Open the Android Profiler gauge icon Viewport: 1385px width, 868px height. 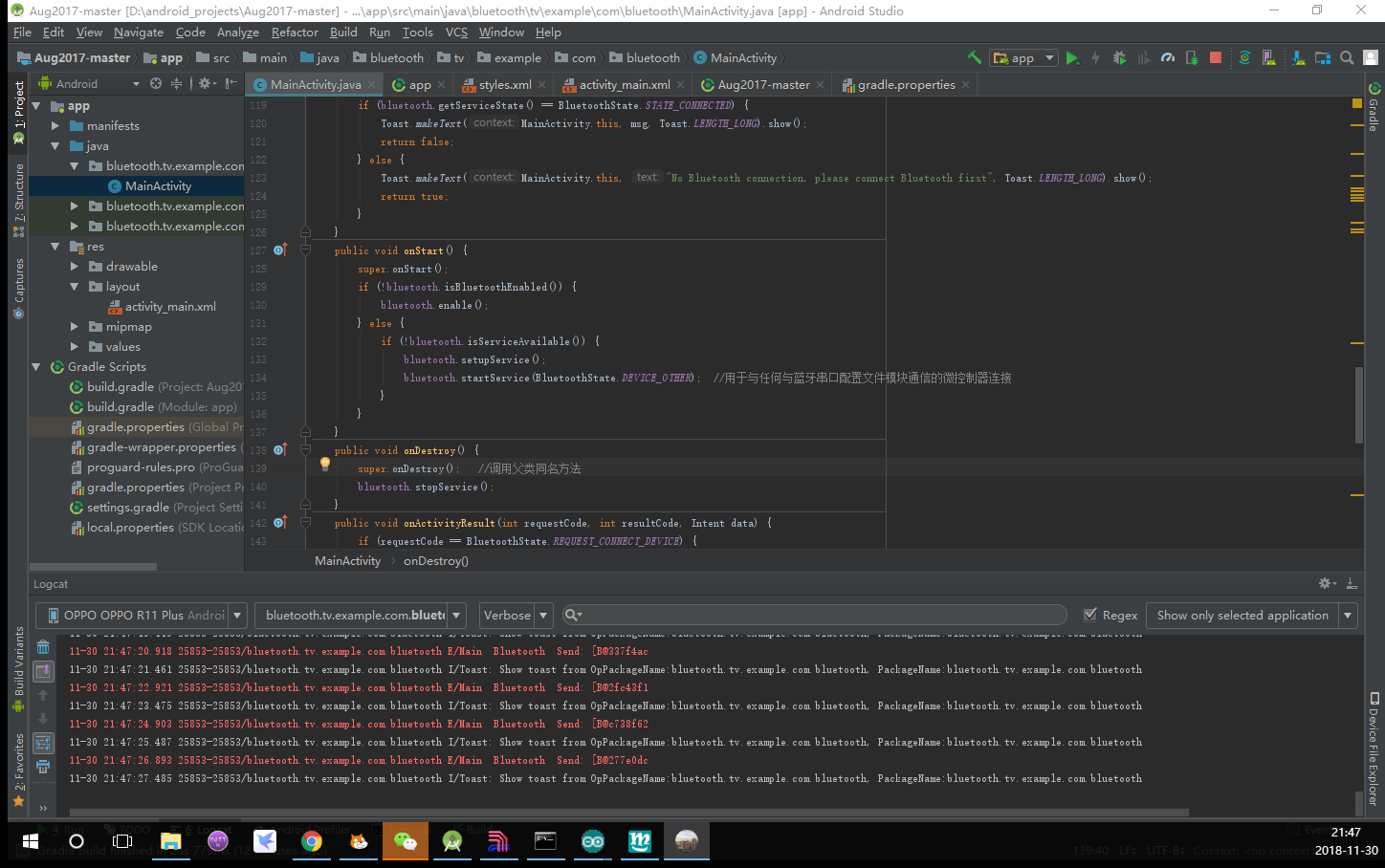coord(1168,57)
